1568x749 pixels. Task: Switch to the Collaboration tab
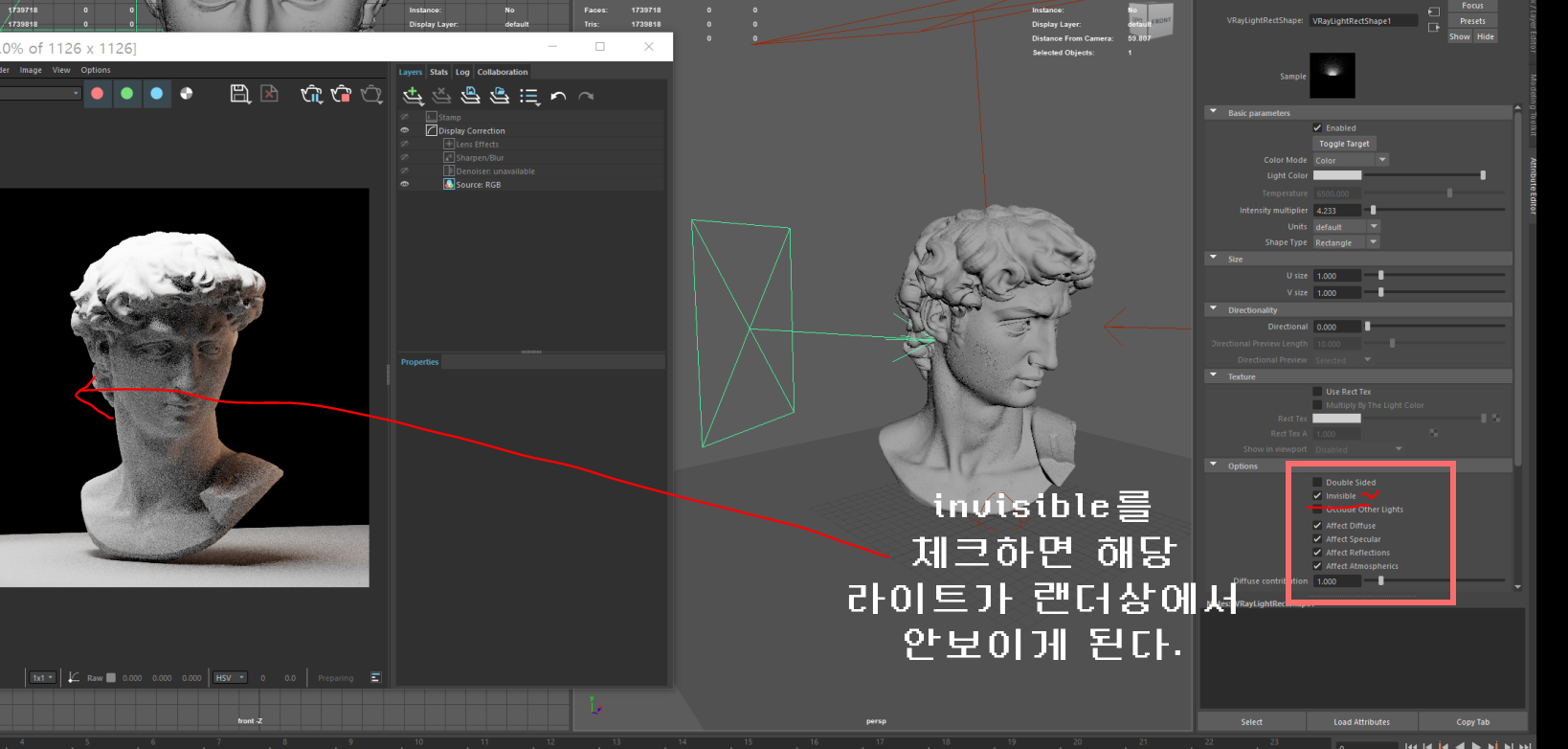tap(503, 72)
